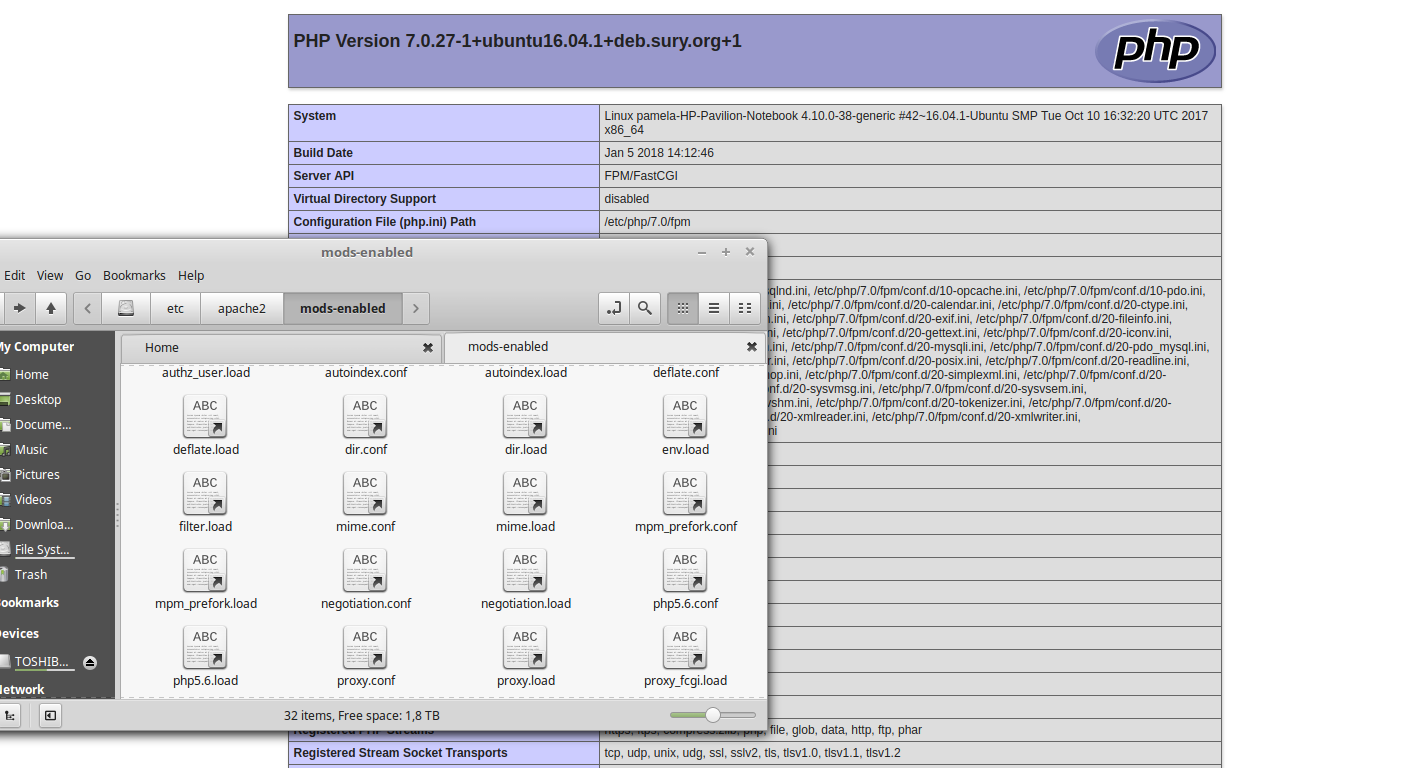The image size is (1415, 768).
Task: Show earlier path segments with left chevron
Action: pyautogui.click(x=88, y=308)
